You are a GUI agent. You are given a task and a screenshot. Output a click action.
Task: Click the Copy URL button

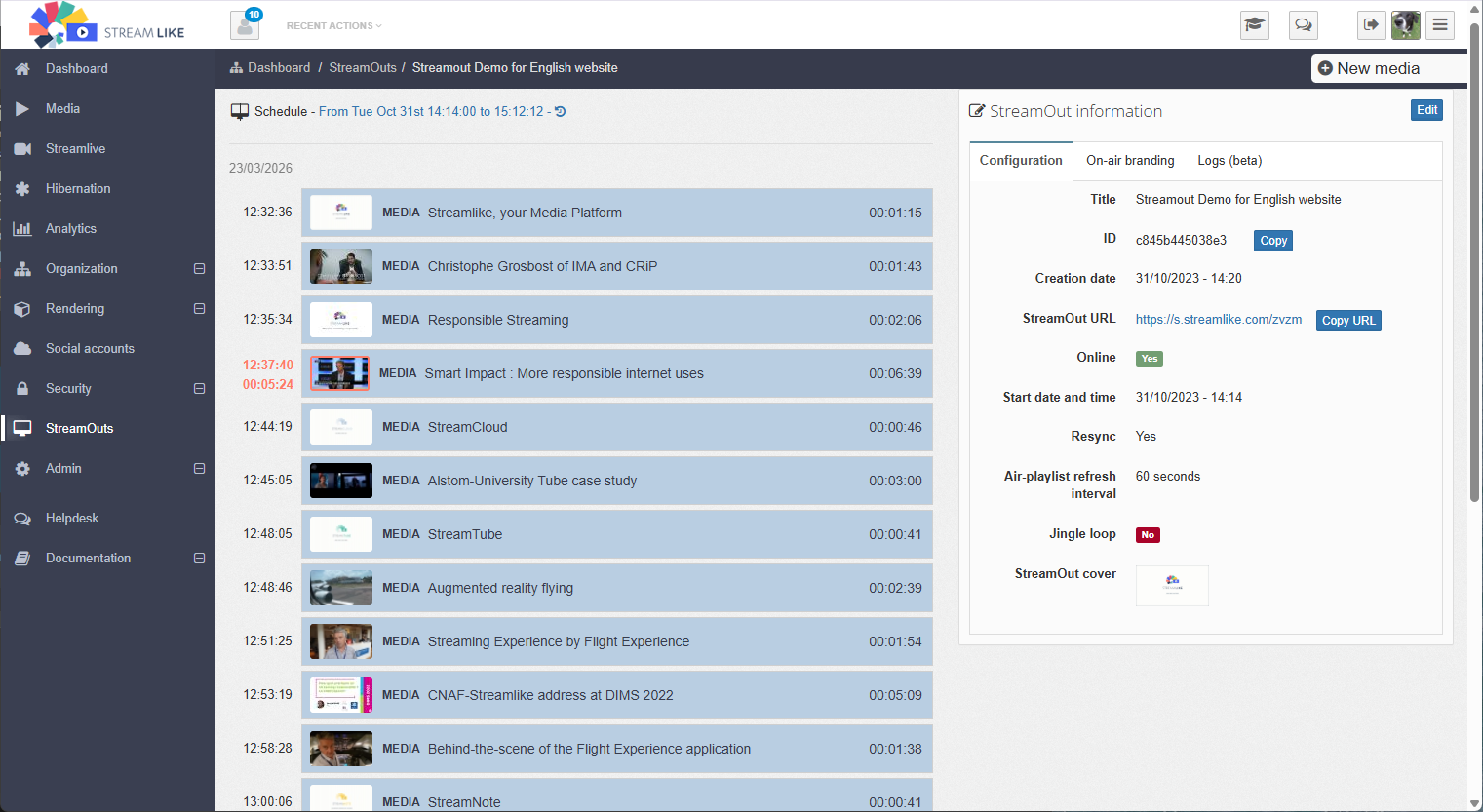[x=1348, y=321]
